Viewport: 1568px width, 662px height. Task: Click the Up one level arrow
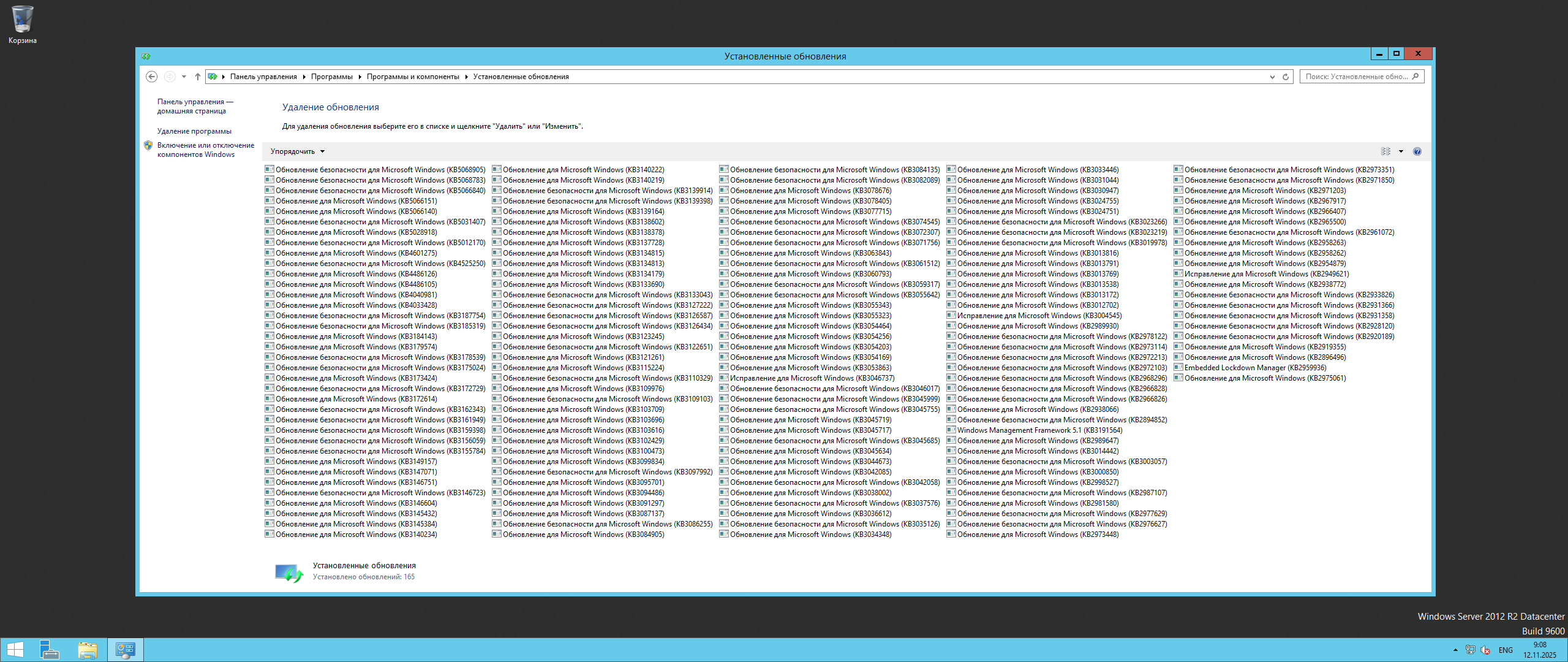pos(197,77)
